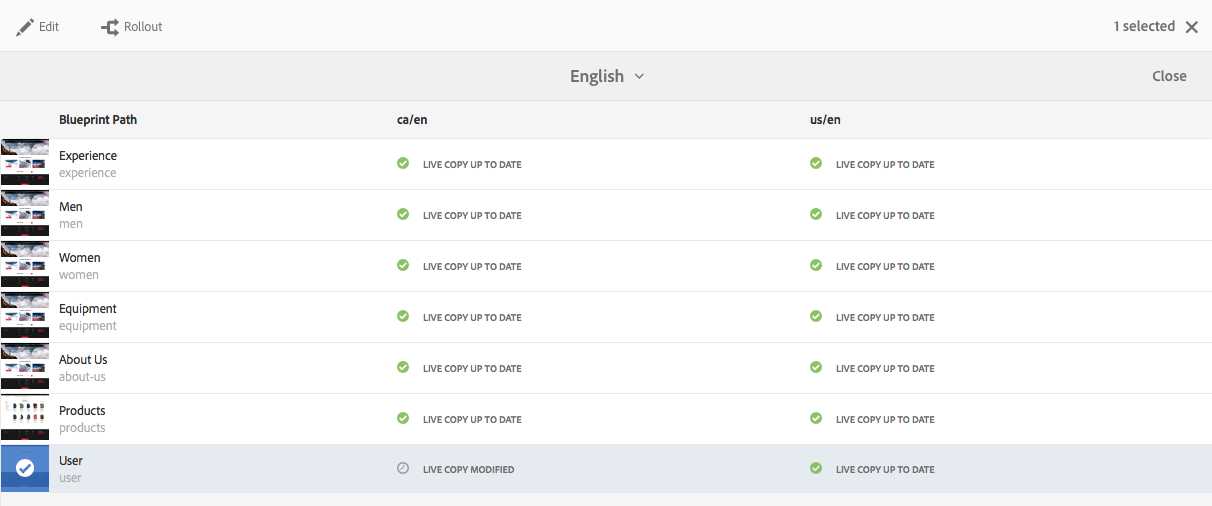Click the Blueprint Path column header
Image resolution: width=1212 pixels, height=506 pixels.
(98, 120)
